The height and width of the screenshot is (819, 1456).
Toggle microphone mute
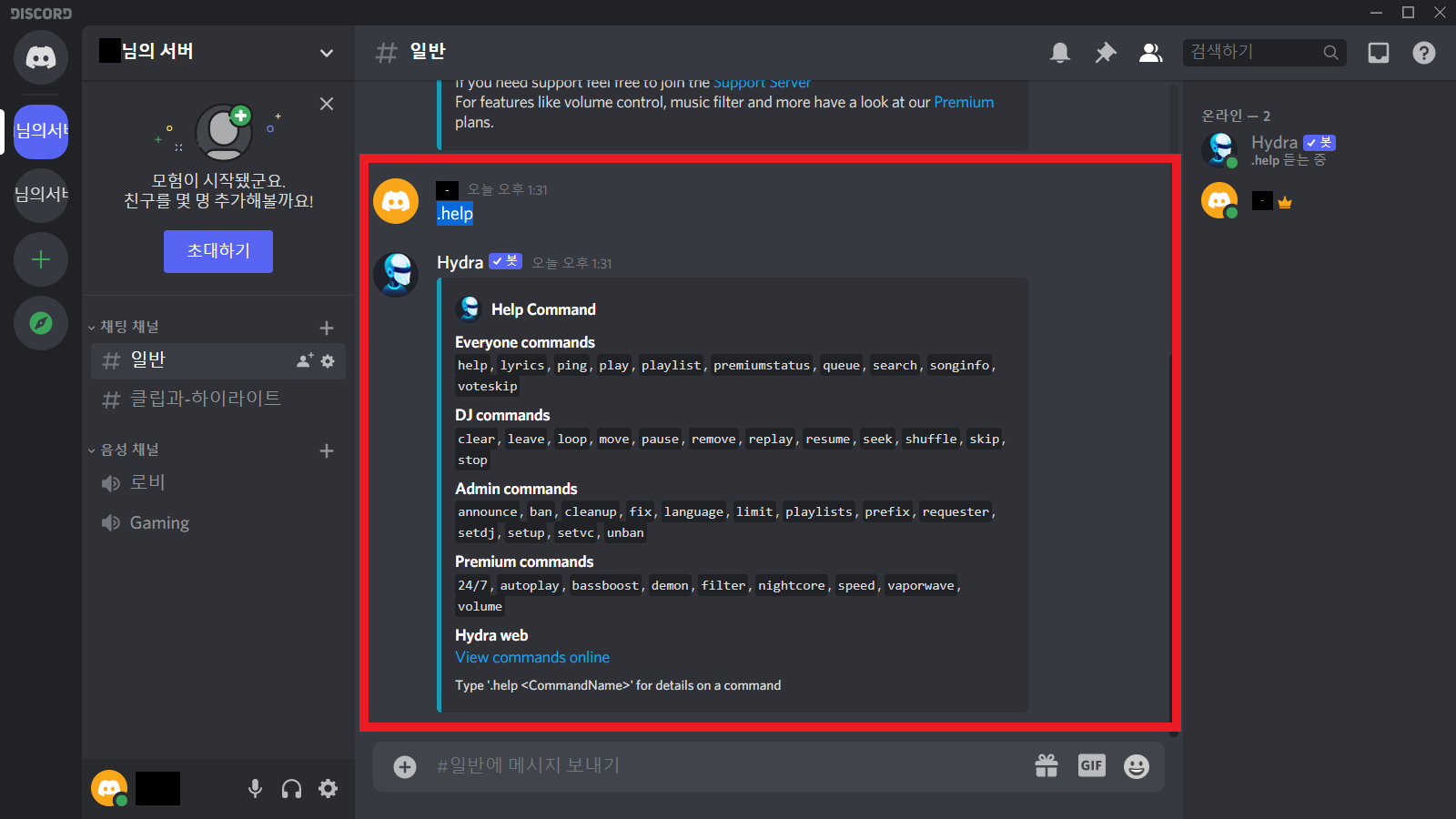256,789
